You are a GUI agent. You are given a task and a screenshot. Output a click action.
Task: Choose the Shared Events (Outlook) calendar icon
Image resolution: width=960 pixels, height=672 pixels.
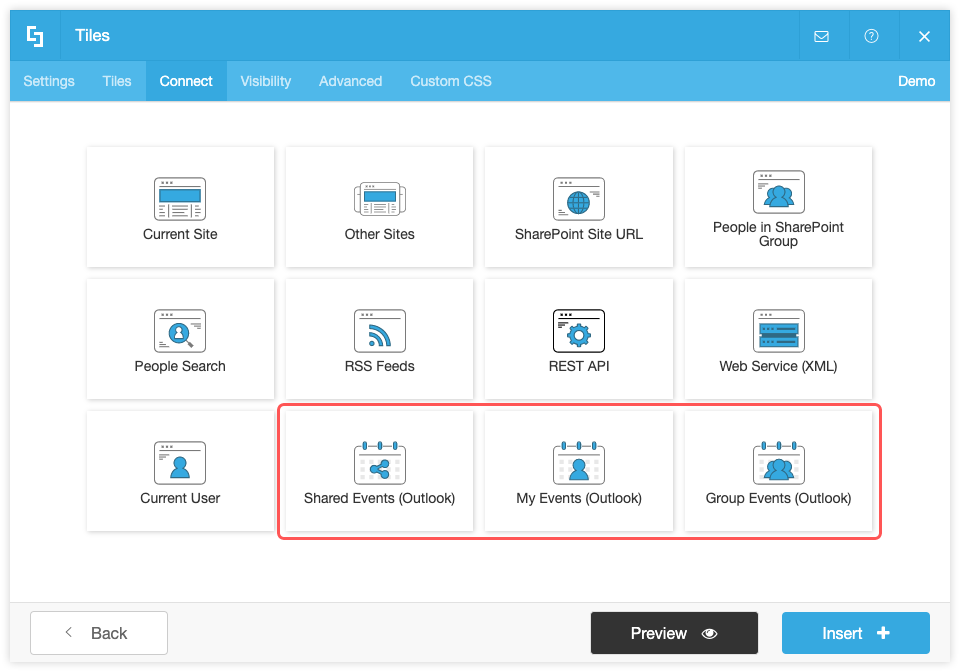coord(380,463)
